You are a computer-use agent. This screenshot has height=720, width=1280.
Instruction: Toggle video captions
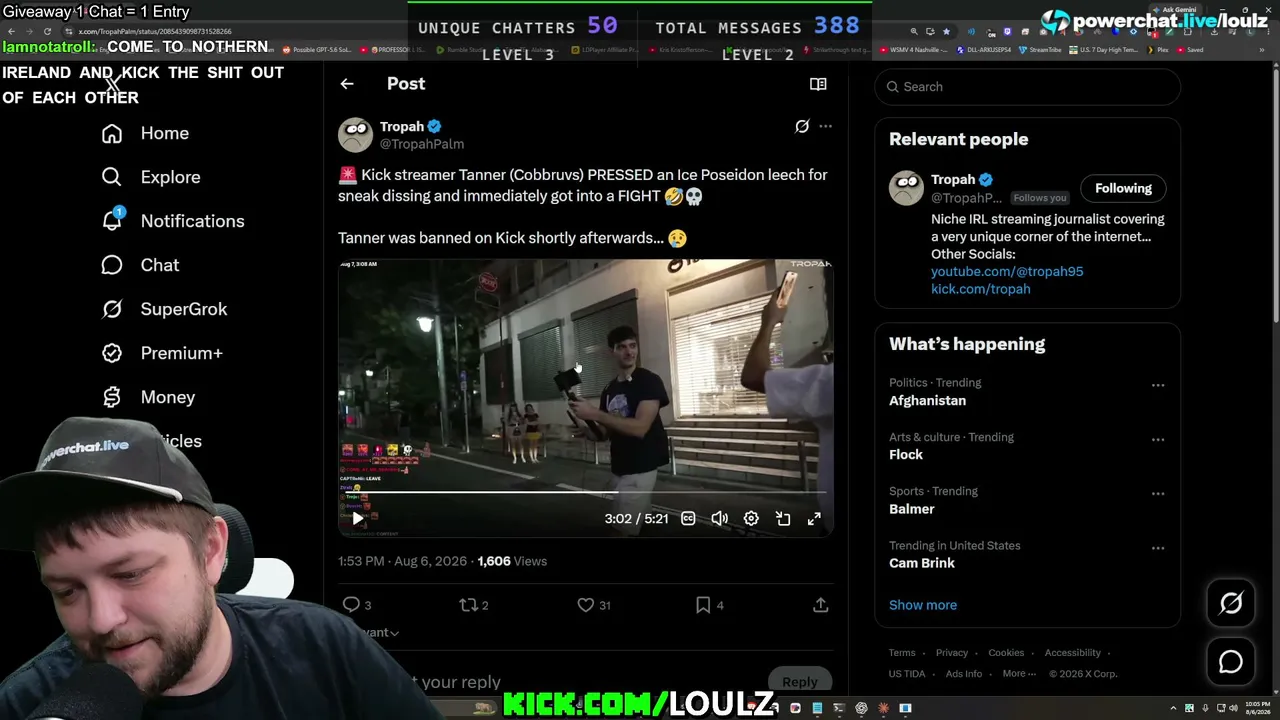point(688,518)
